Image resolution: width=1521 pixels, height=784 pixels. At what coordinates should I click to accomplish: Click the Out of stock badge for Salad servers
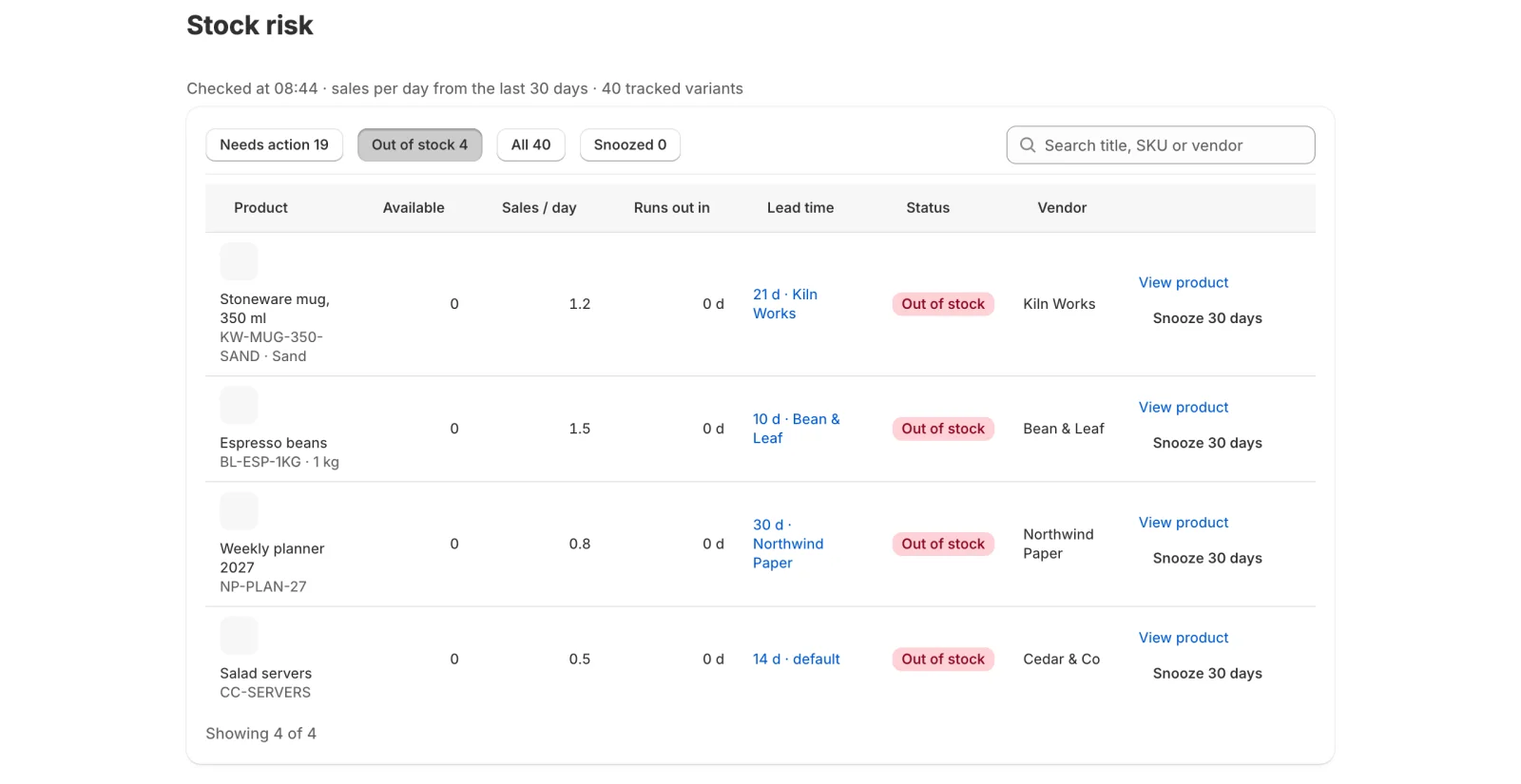tap(943, 659)
